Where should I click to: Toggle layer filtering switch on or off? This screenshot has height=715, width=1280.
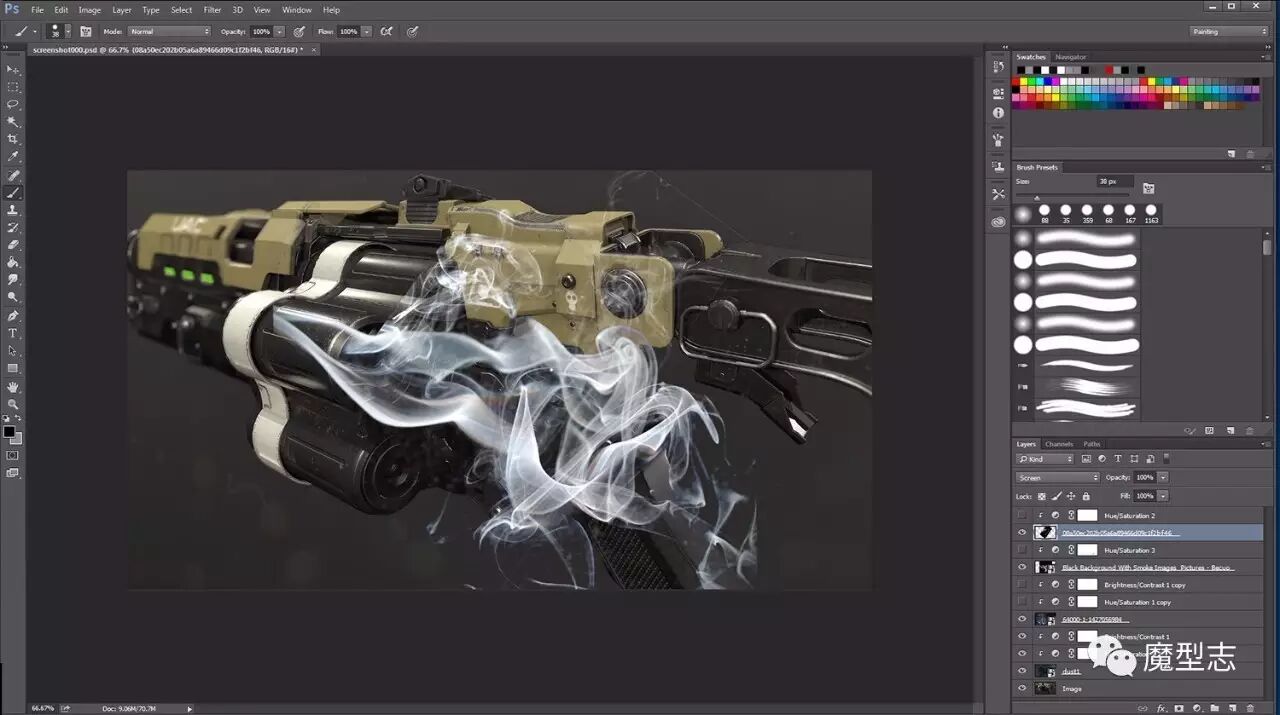click(x=1167, y=458)
